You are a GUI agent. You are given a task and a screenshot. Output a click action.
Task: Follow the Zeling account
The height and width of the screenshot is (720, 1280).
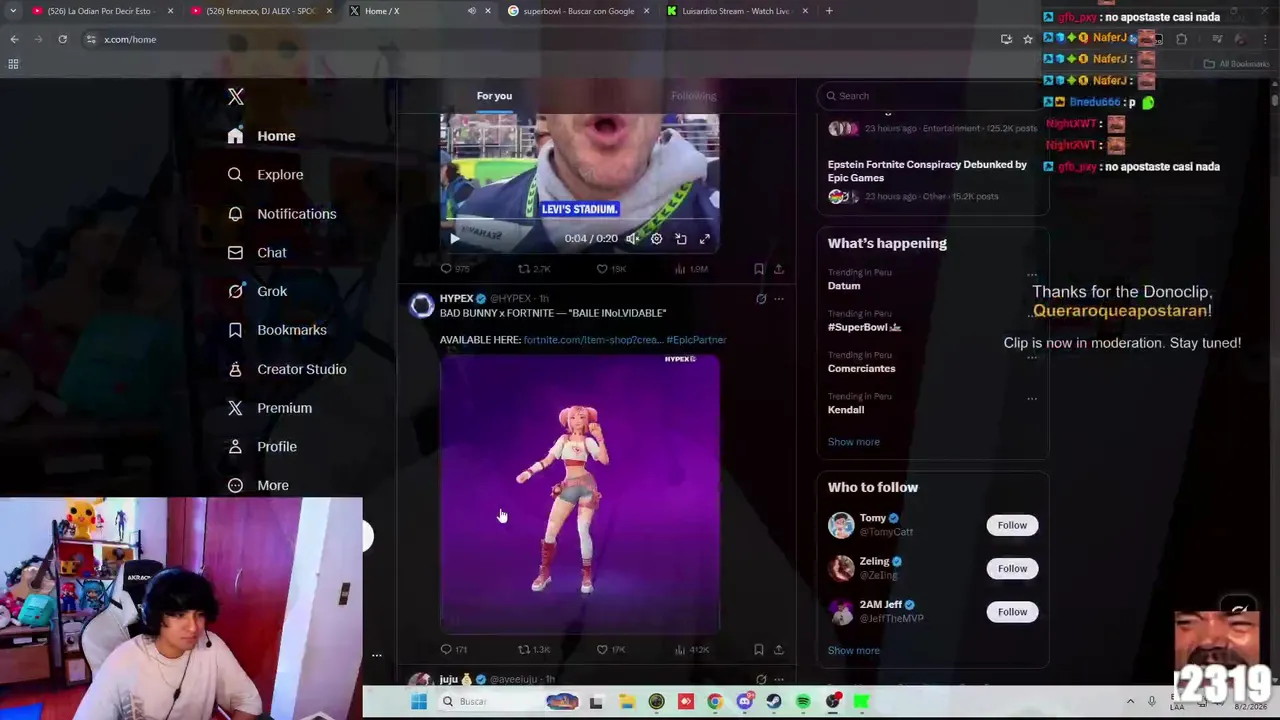[1012, 568]
